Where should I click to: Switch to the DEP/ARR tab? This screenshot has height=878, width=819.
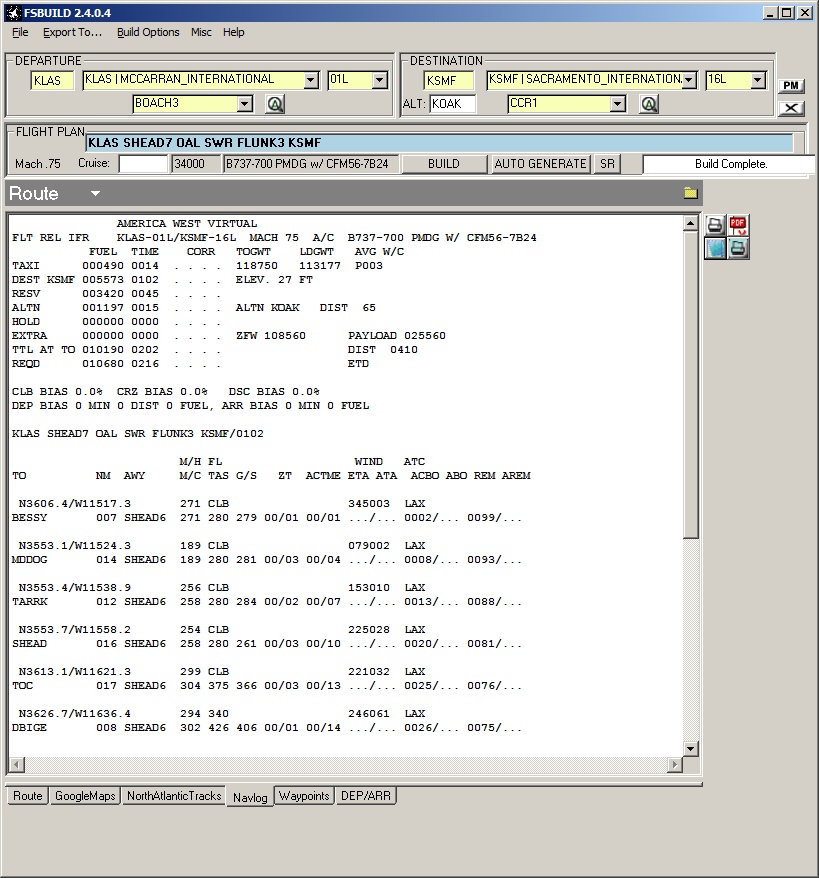[x=366, y=796]
